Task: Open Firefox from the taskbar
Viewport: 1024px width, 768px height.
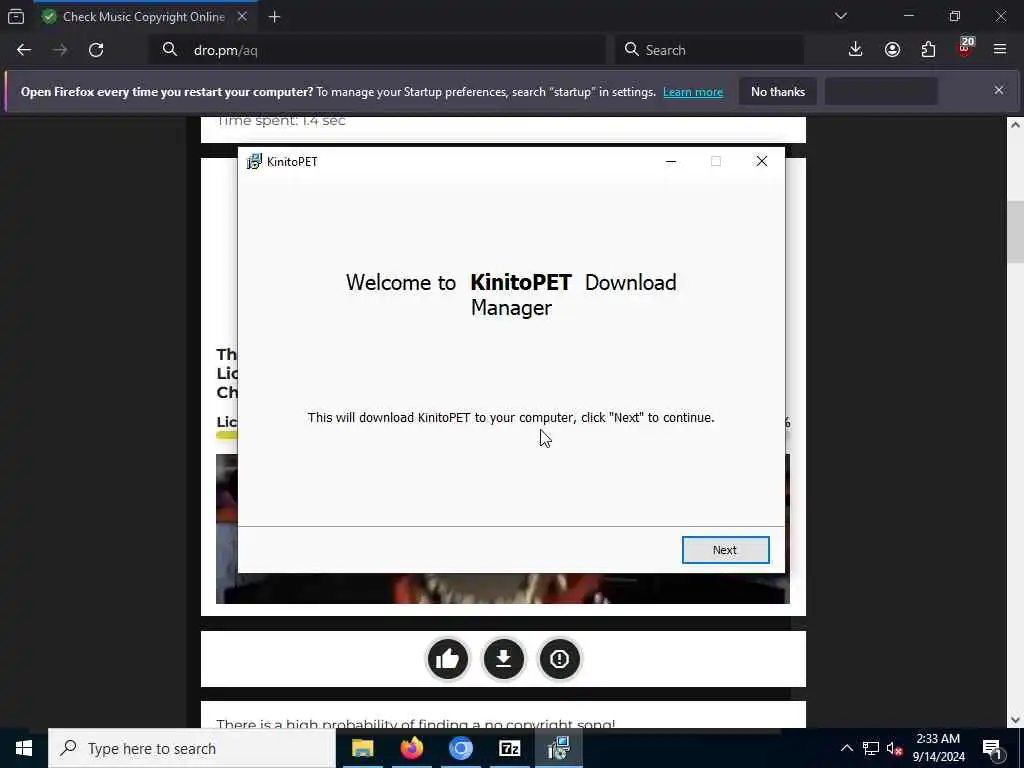Action: (x=411, y=748)
